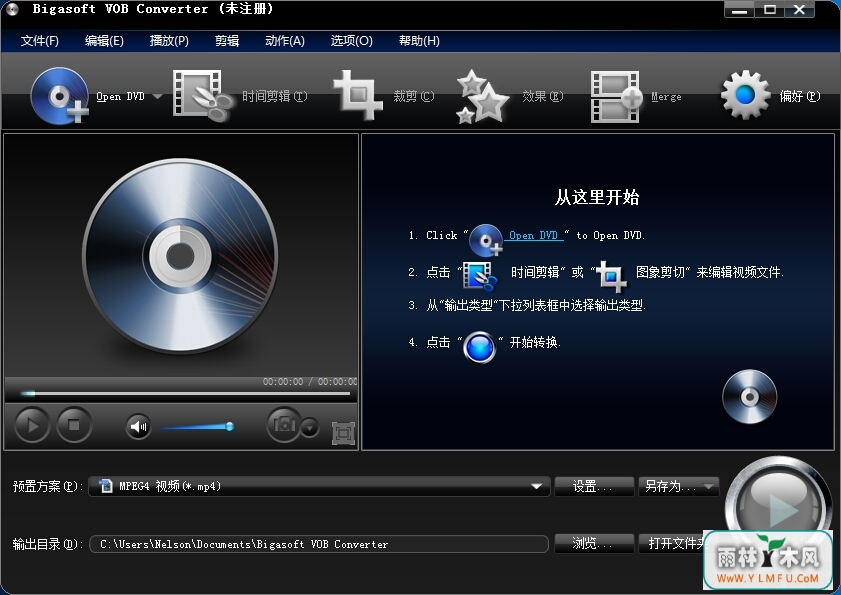The image size is (841, 595).
Task: Click the playback progress seek bar
Action: (185, 394)
